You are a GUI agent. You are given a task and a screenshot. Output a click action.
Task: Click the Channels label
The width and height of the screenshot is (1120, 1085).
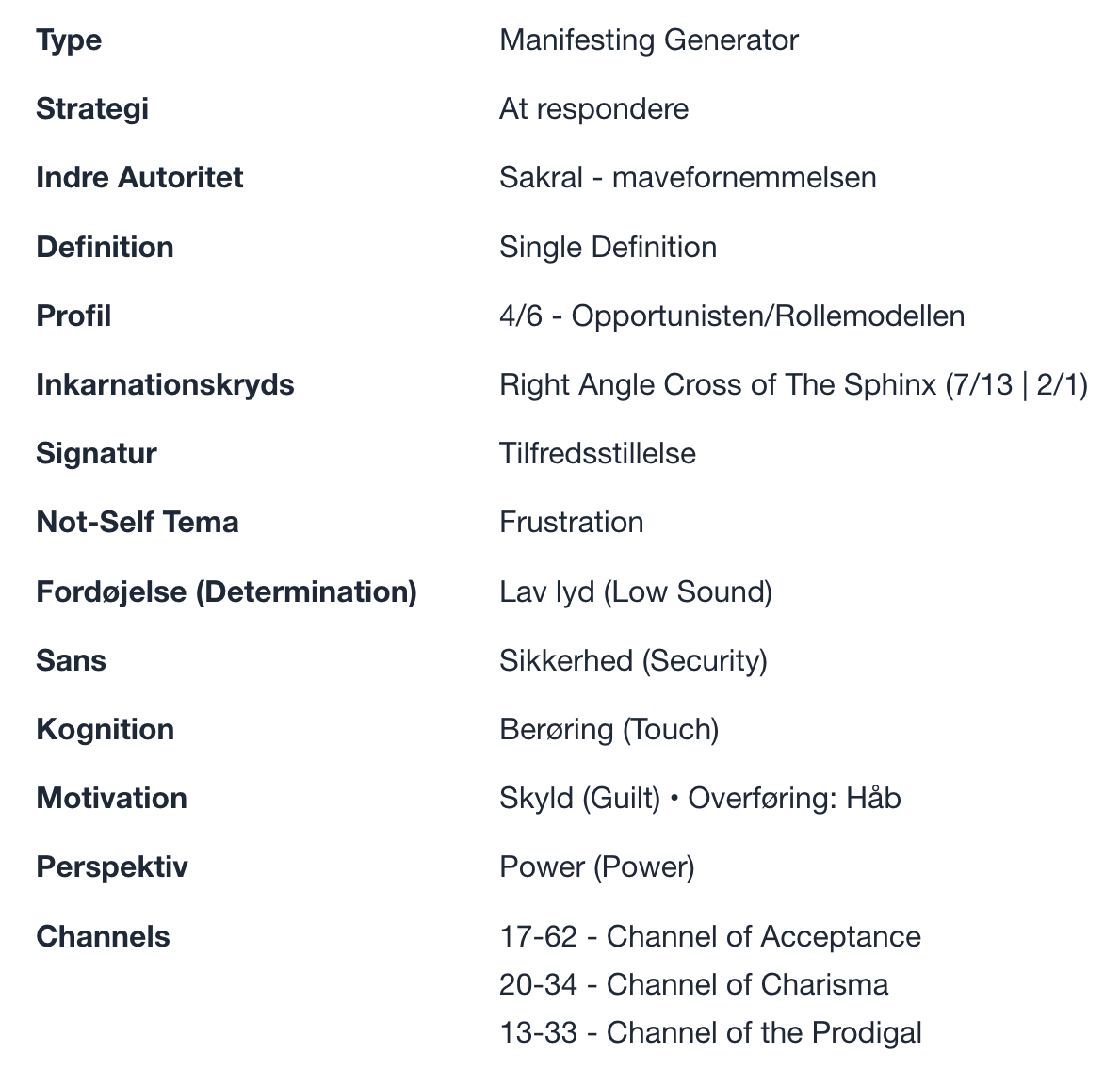[103, 936]
